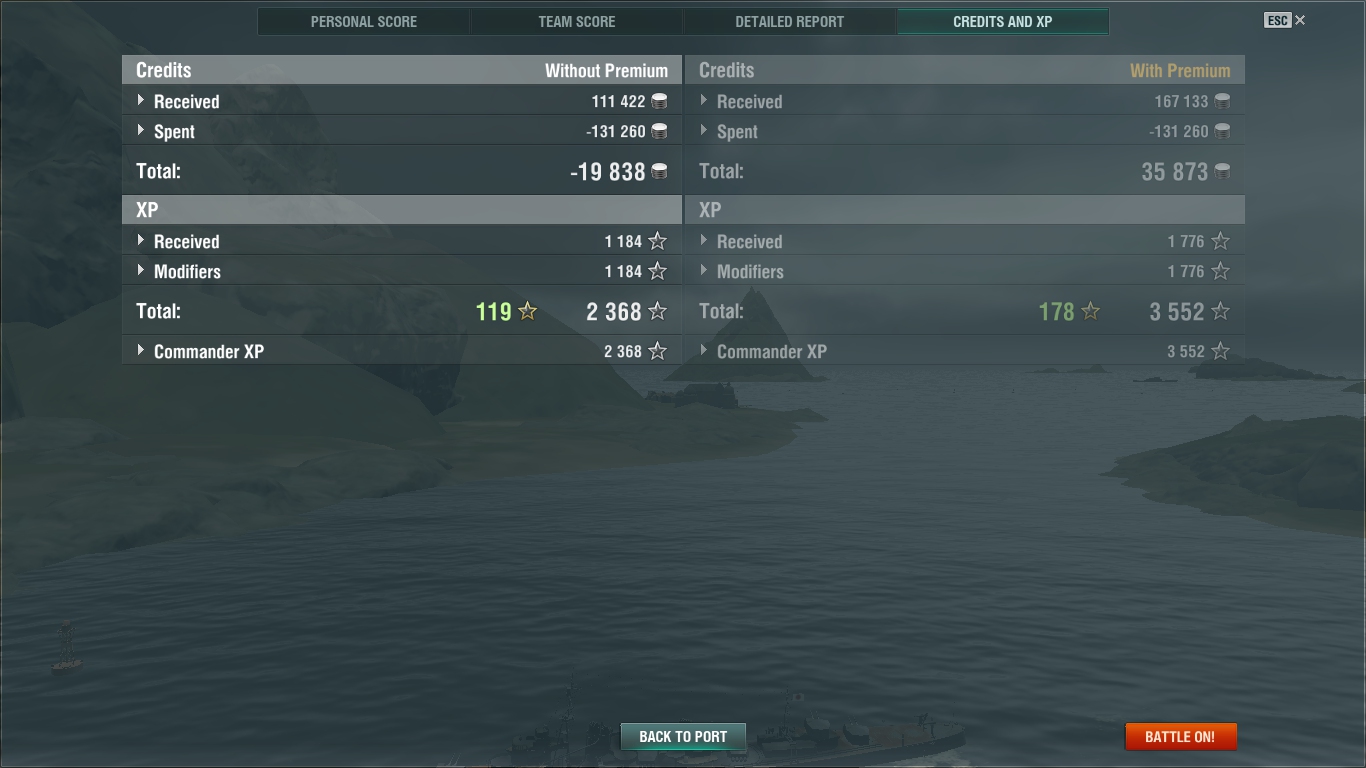Click the star icon beside Commander XP 3 552
Image resolution: width=1366 pixels, height=768 pixels.
tap(1220, 351)
